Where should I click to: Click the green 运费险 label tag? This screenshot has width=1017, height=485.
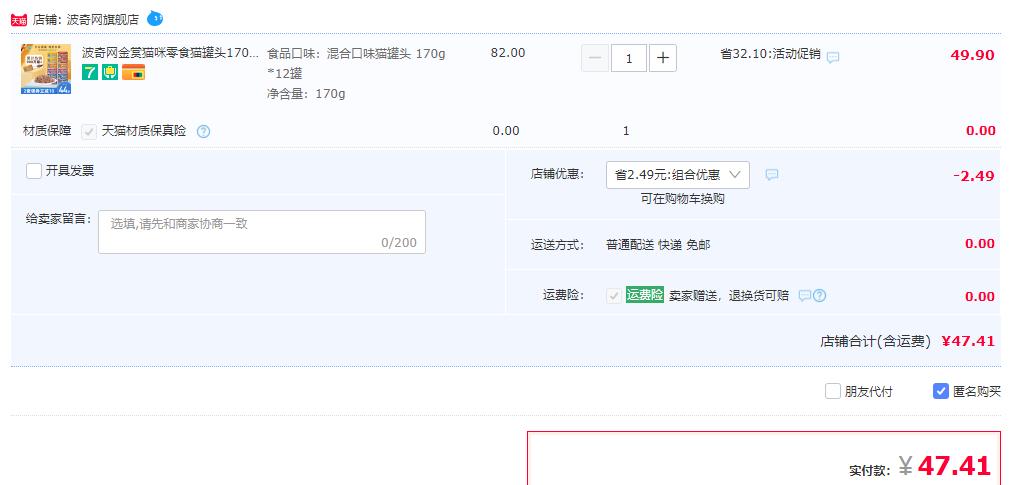(645, 295)
